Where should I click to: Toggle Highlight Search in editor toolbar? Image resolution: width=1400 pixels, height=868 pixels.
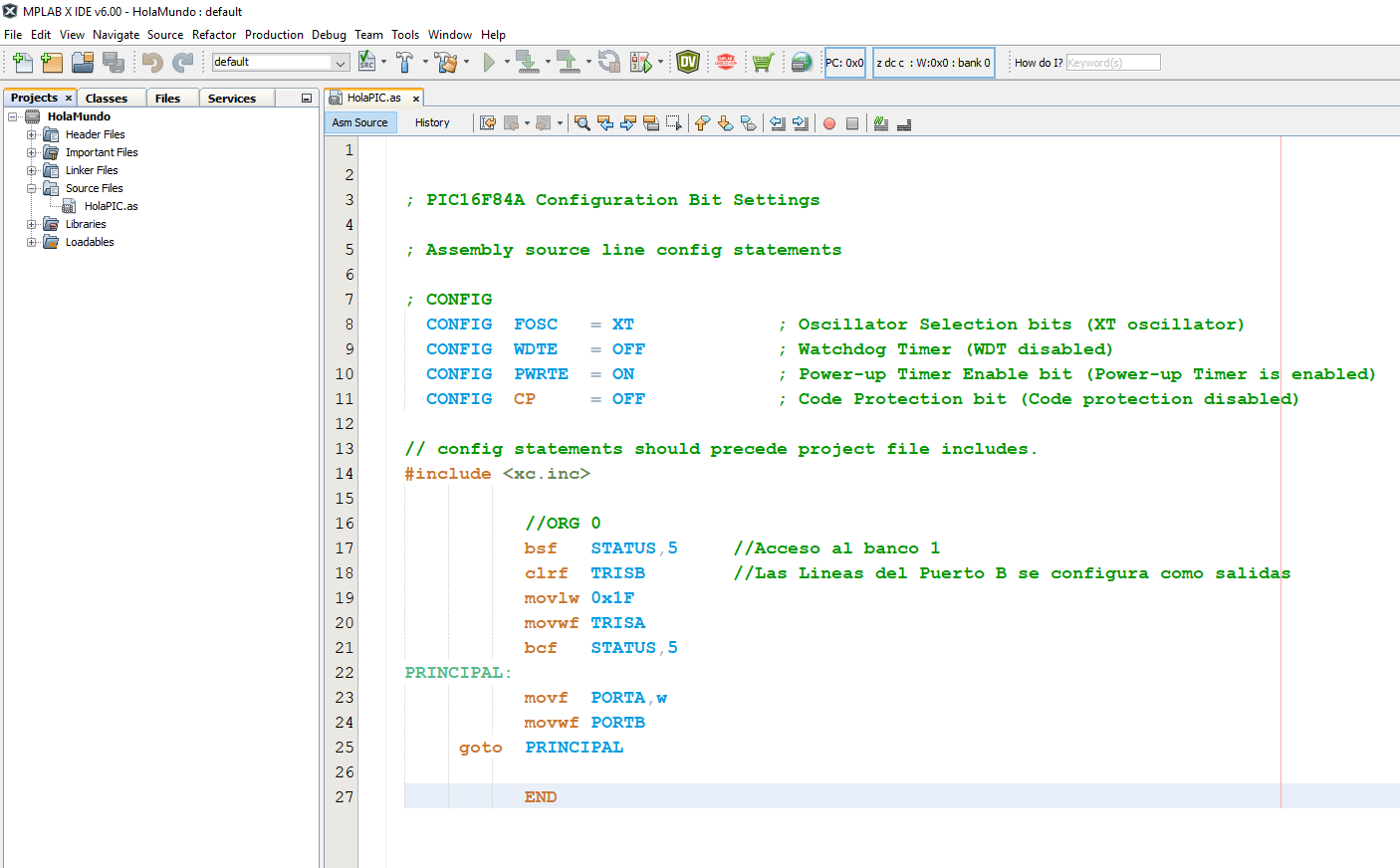coord(651,123)
